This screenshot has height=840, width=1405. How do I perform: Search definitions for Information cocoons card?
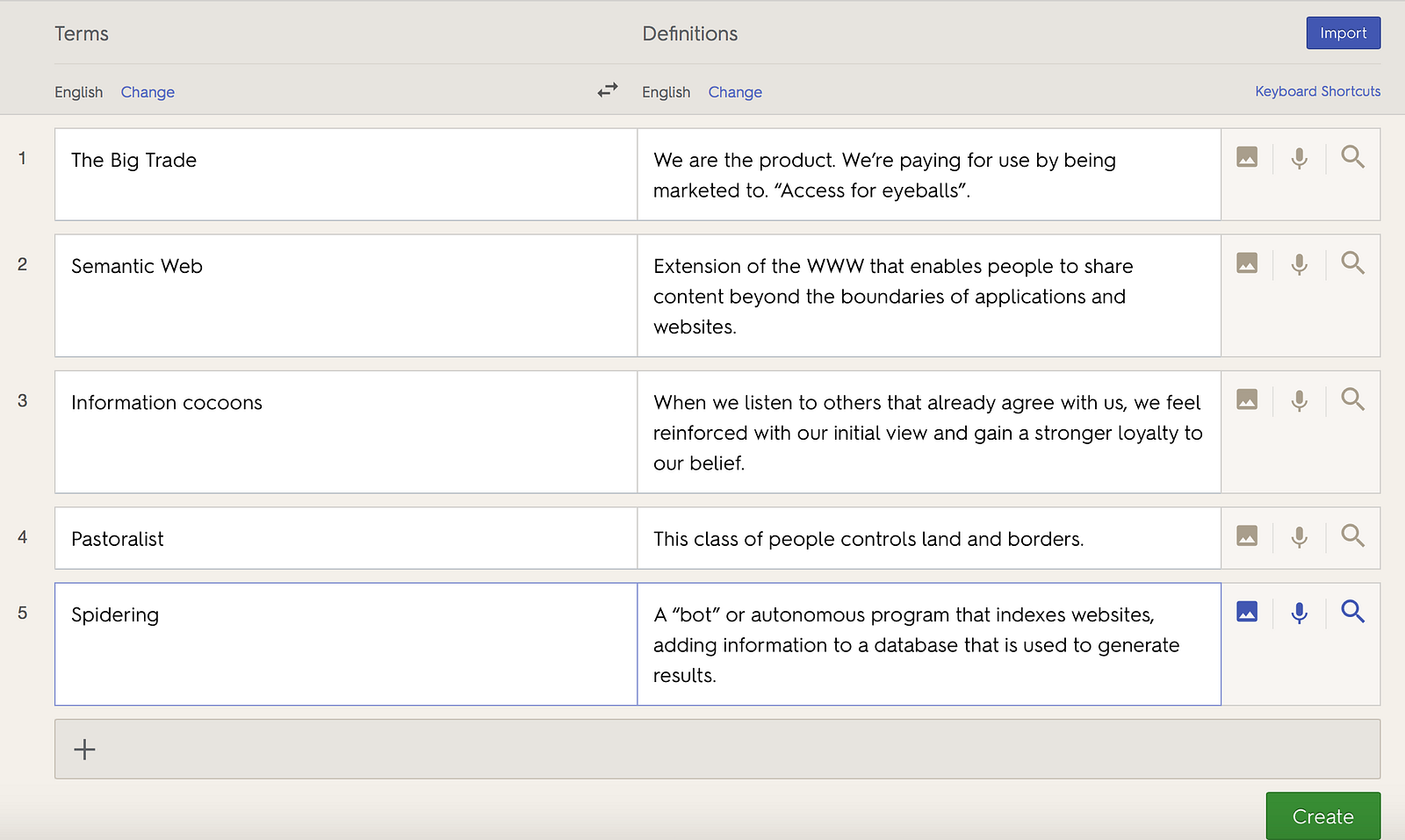(1352, 399)
